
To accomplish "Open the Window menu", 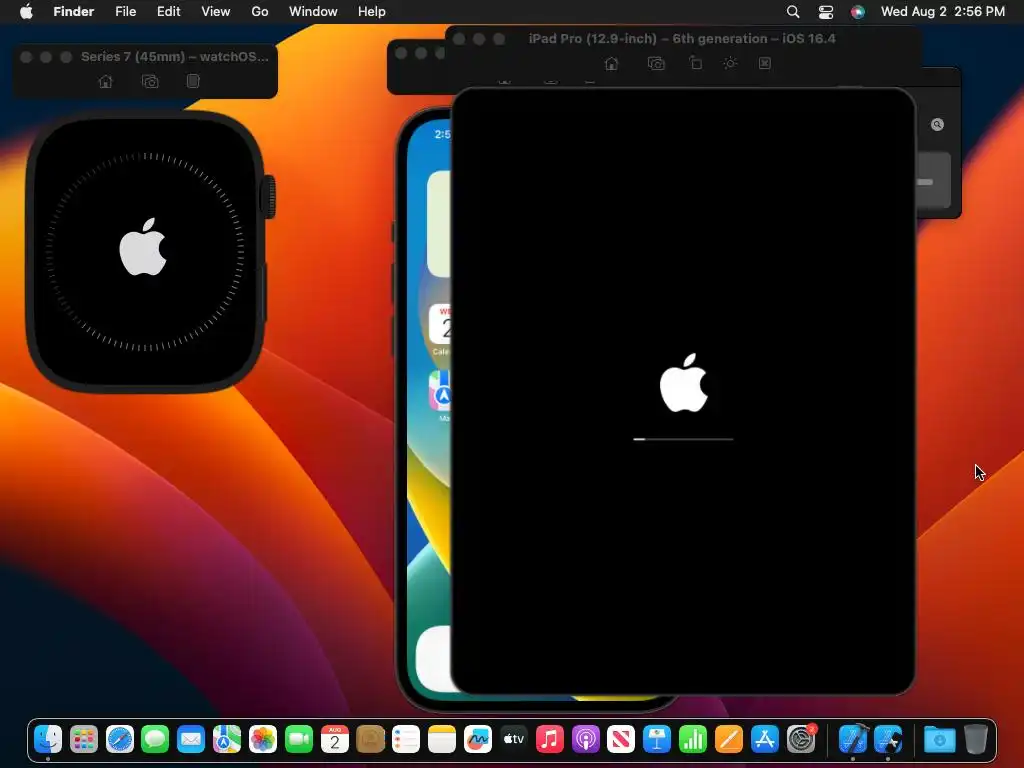I will 313,11.
